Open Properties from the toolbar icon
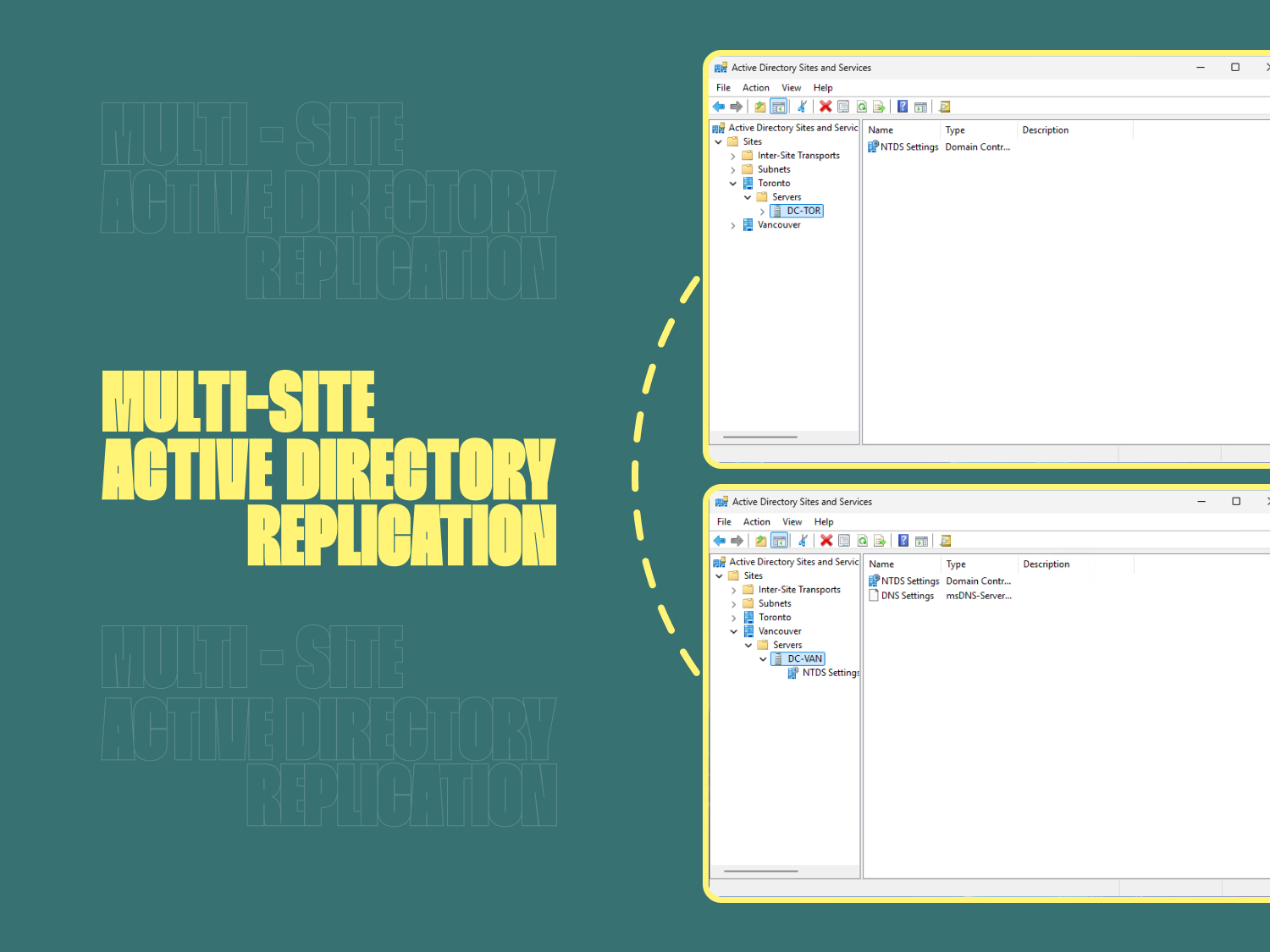 (x=843, y=106)
